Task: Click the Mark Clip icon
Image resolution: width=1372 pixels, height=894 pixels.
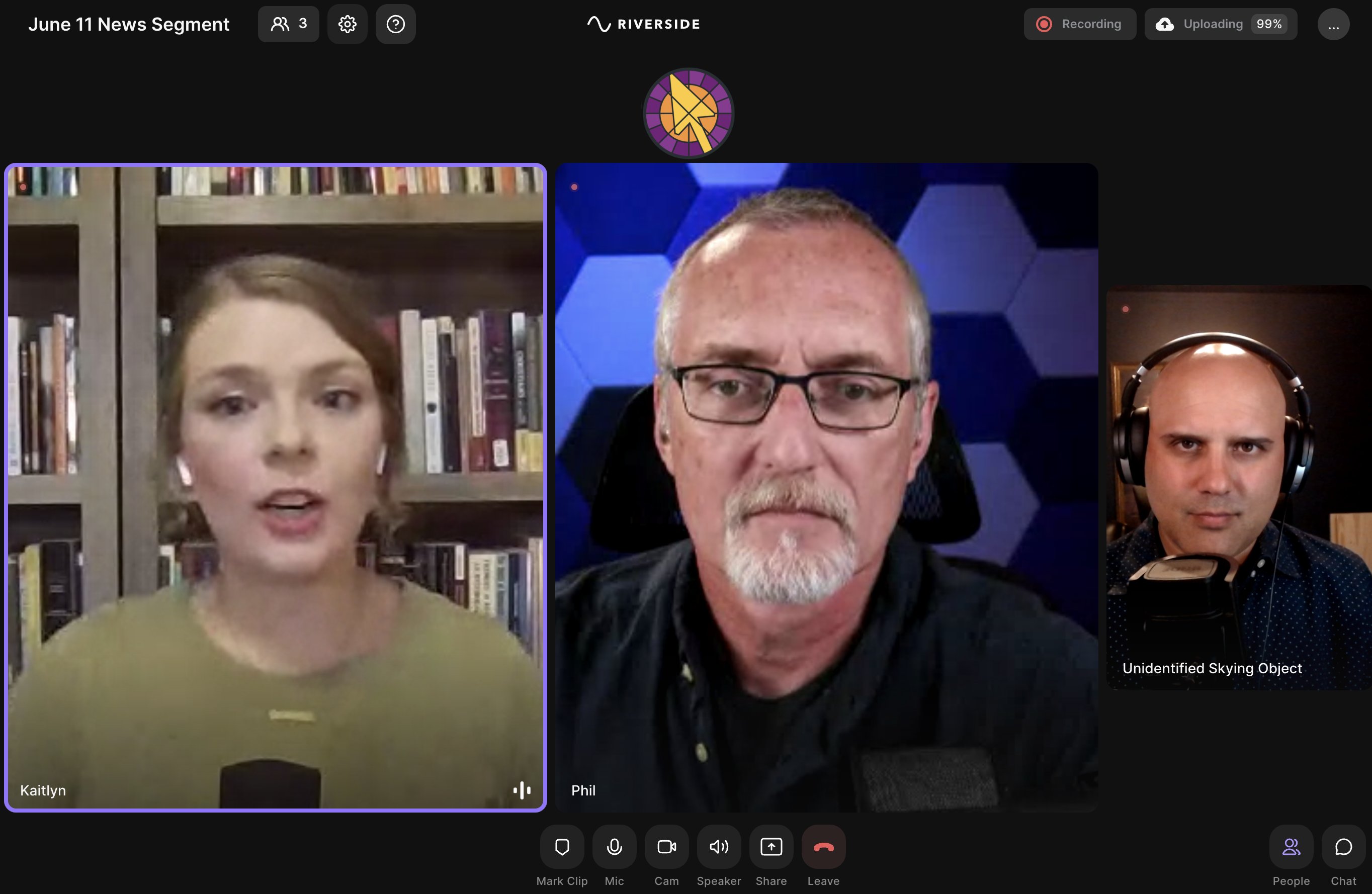Action: pyautogui.click(x=562, y=846)
